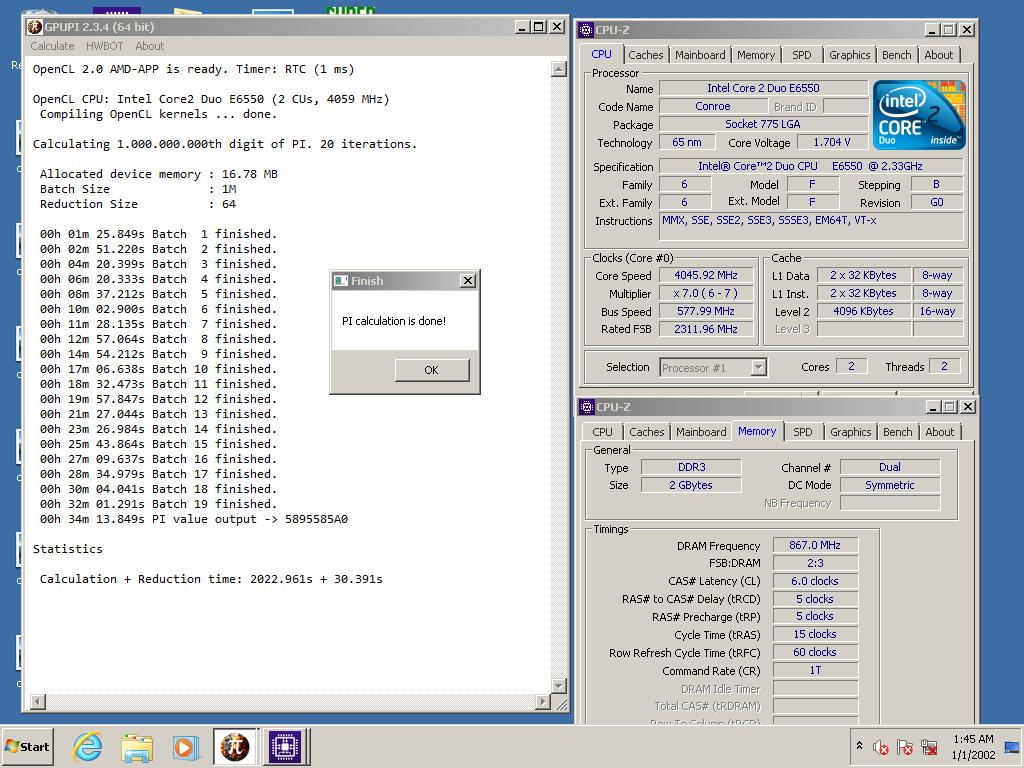Select the CPU tab in upper CPU-Z
The width and height of the screenshot is (1024, 768).
pos(601,54)
